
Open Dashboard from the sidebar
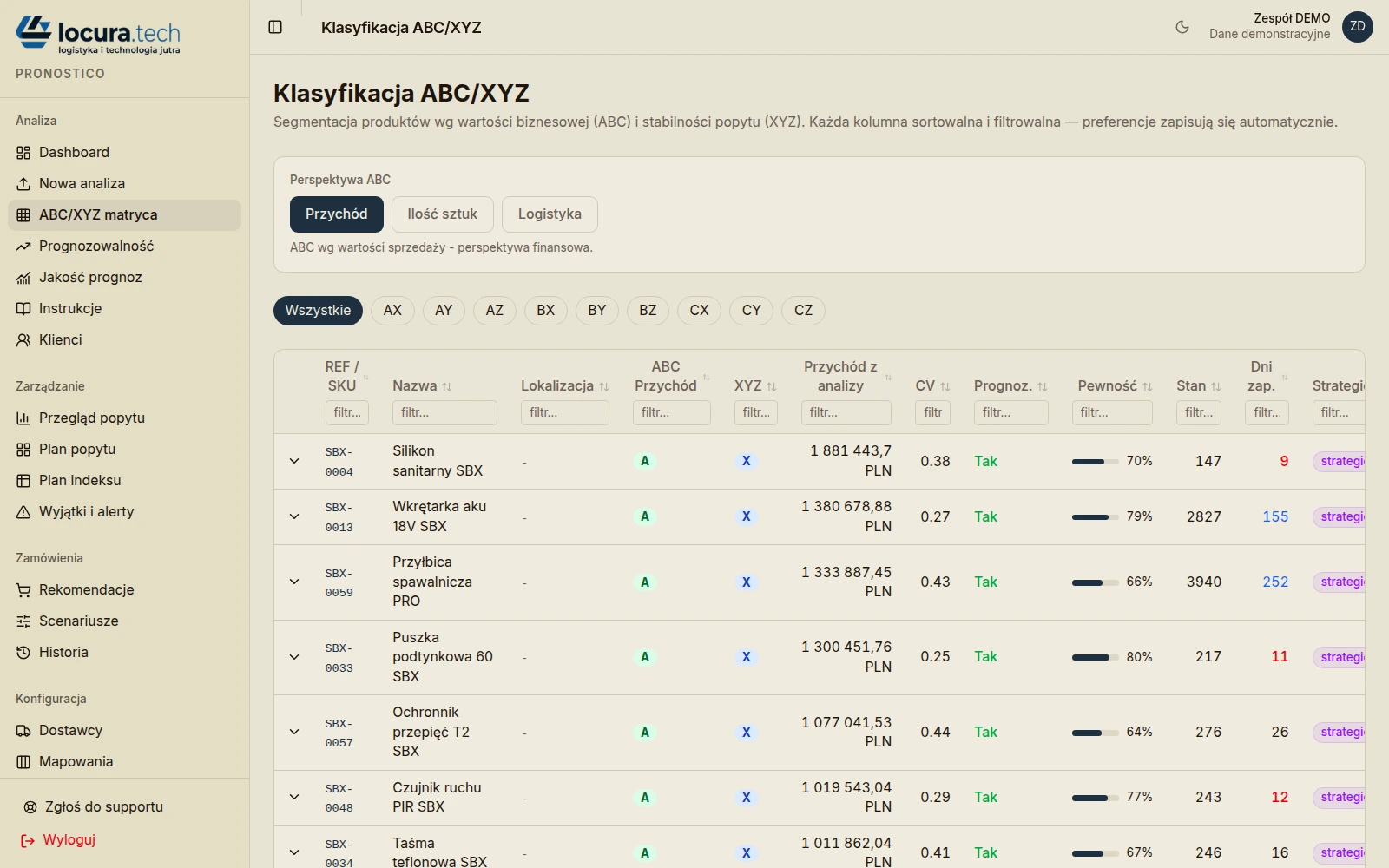[x=124, y=153]
